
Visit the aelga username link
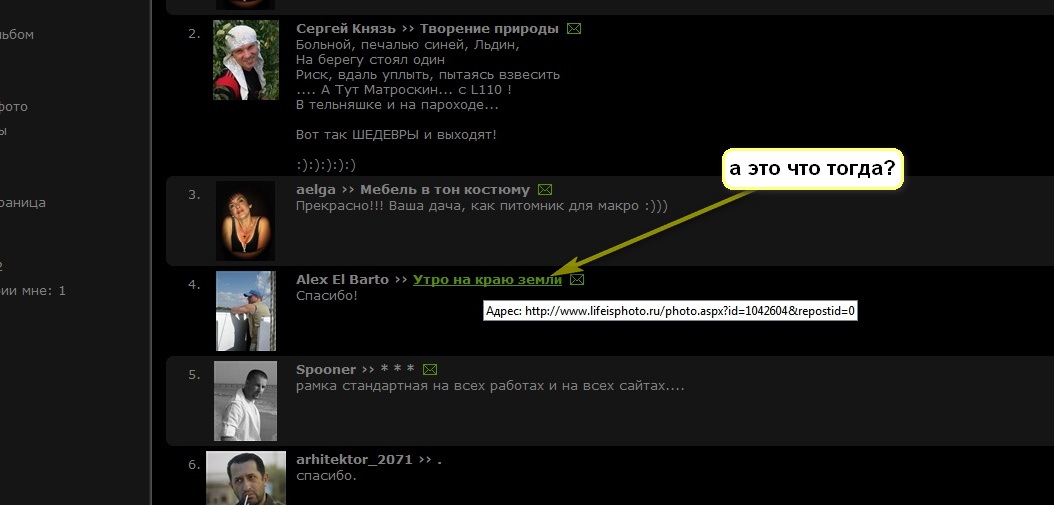pos(316,189)
